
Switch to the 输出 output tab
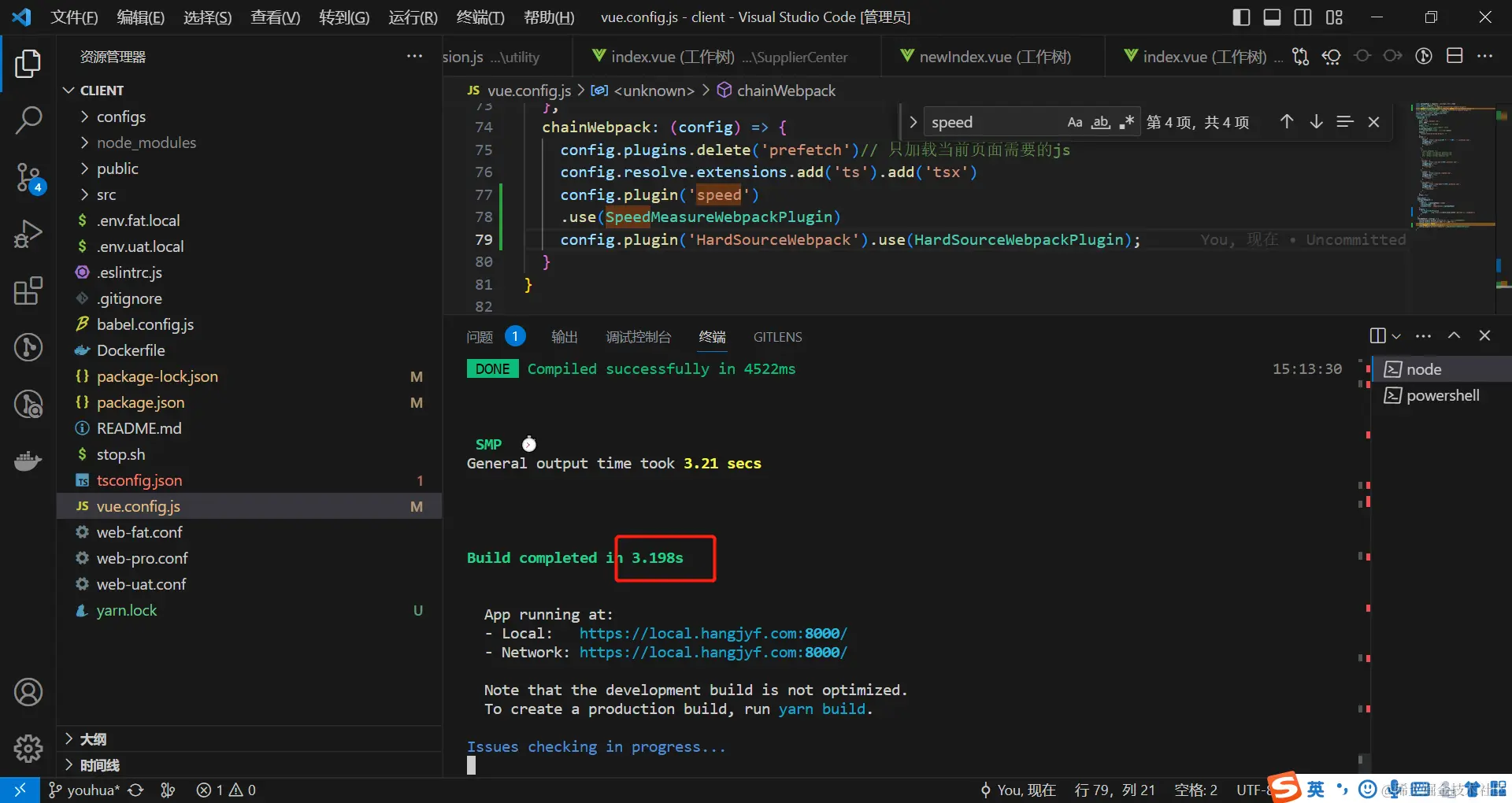564,337
